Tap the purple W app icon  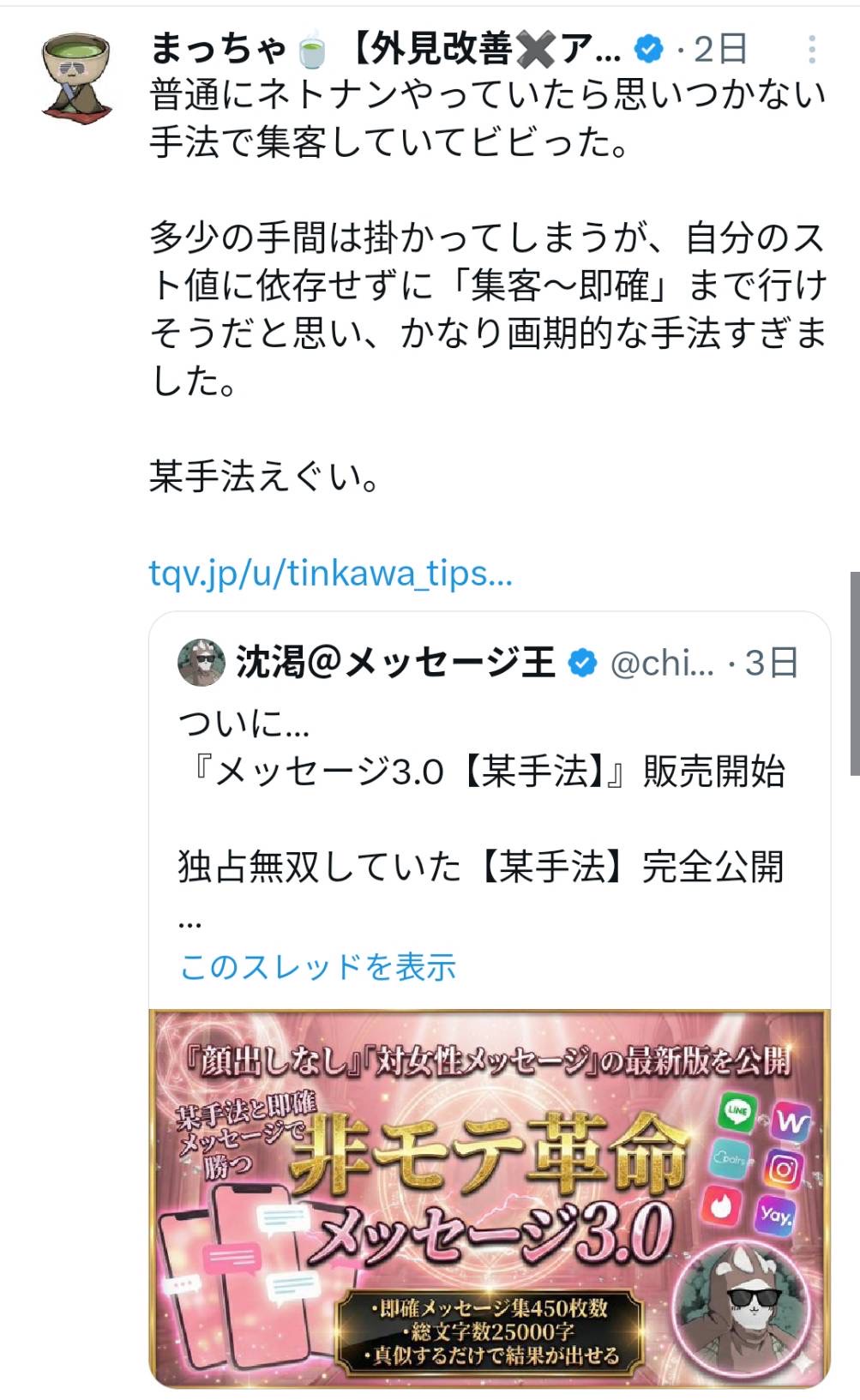(790, 1122)
